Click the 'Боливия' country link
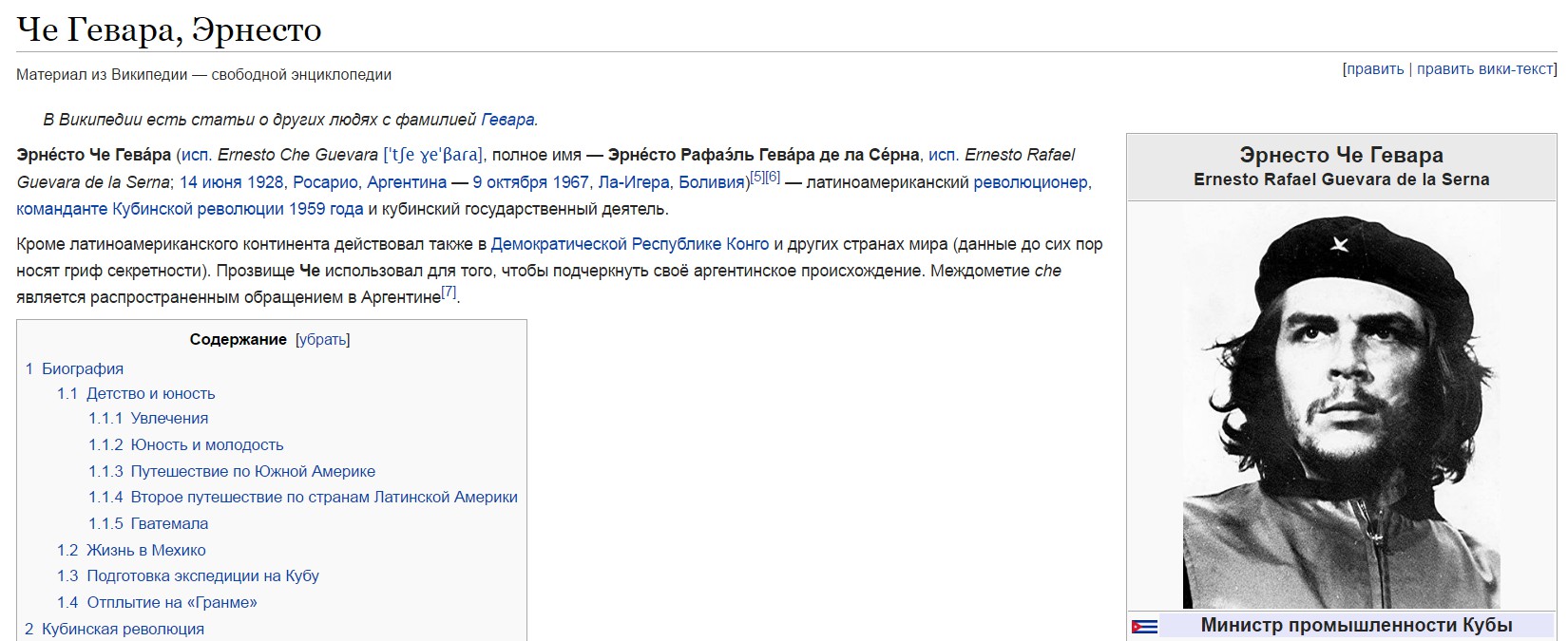The image size is (1568, 641). [712, 182]
